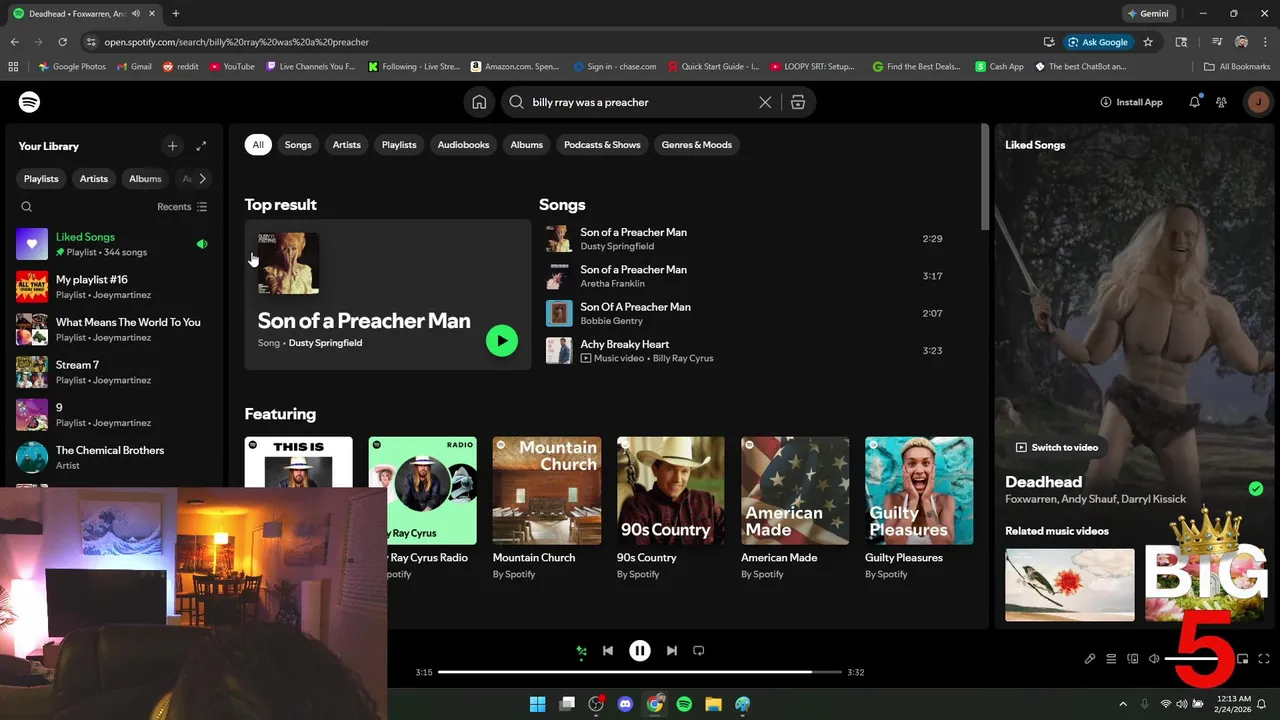Image resolution: width=1280 pixels, height=720 pixels.
Task: Open the lyrics microphone icon
Action: point(1090,659)
